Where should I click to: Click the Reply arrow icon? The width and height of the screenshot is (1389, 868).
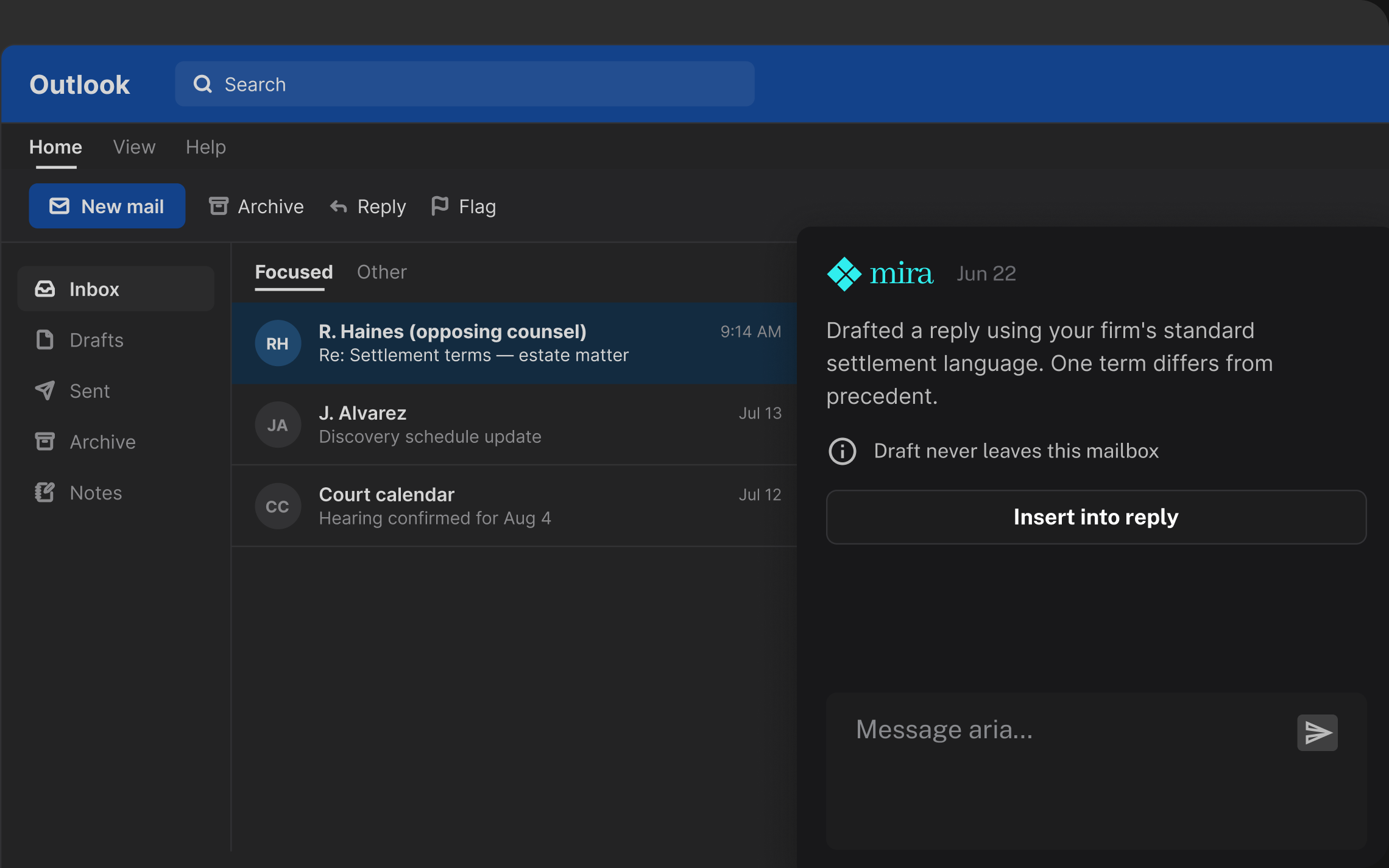pyautogui.click(x=339, y=207)
